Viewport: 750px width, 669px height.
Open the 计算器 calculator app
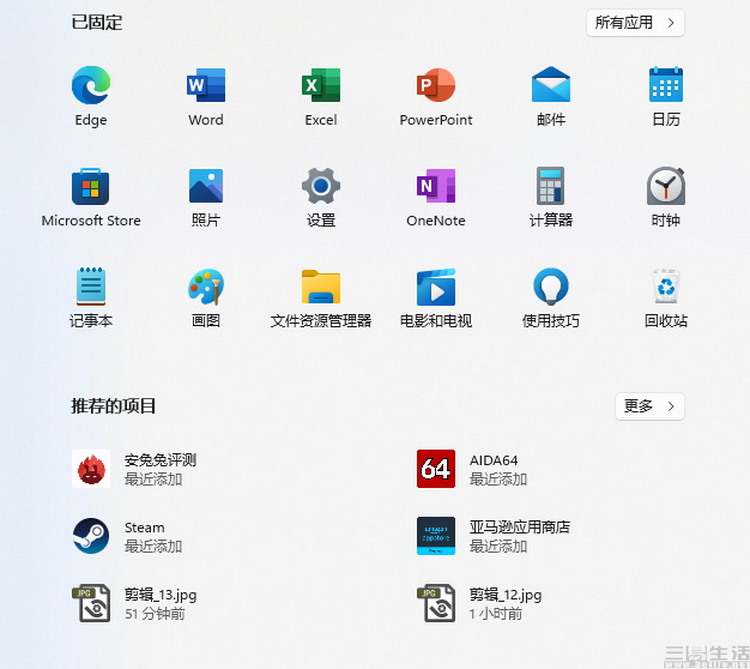coord(551,186)
